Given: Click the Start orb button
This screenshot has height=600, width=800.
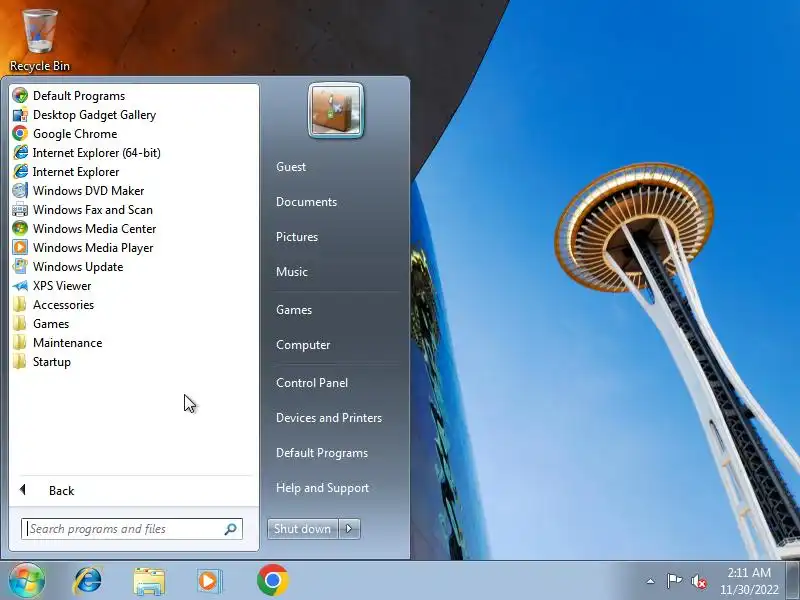Looking at the screenshot, I should pos(27,580).
